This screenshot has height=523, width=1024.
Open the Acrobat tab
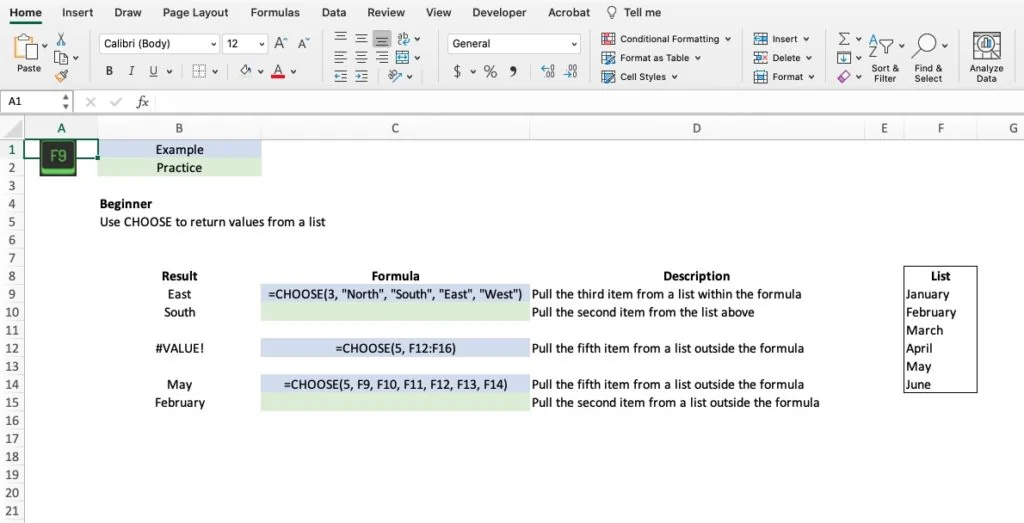569,12
